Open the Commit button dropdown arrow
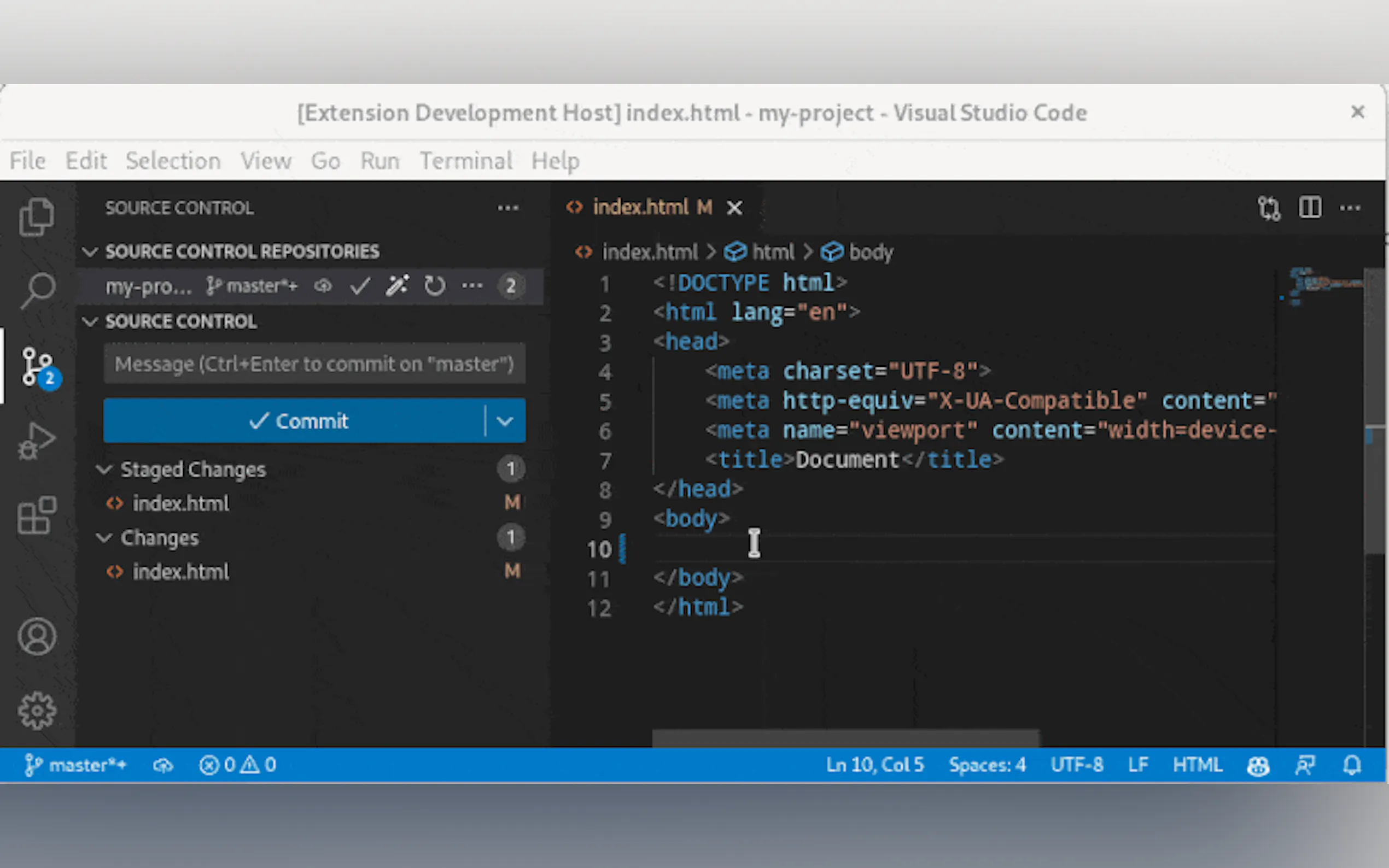This screenshot has height=868, width=1389. [505, 421]
